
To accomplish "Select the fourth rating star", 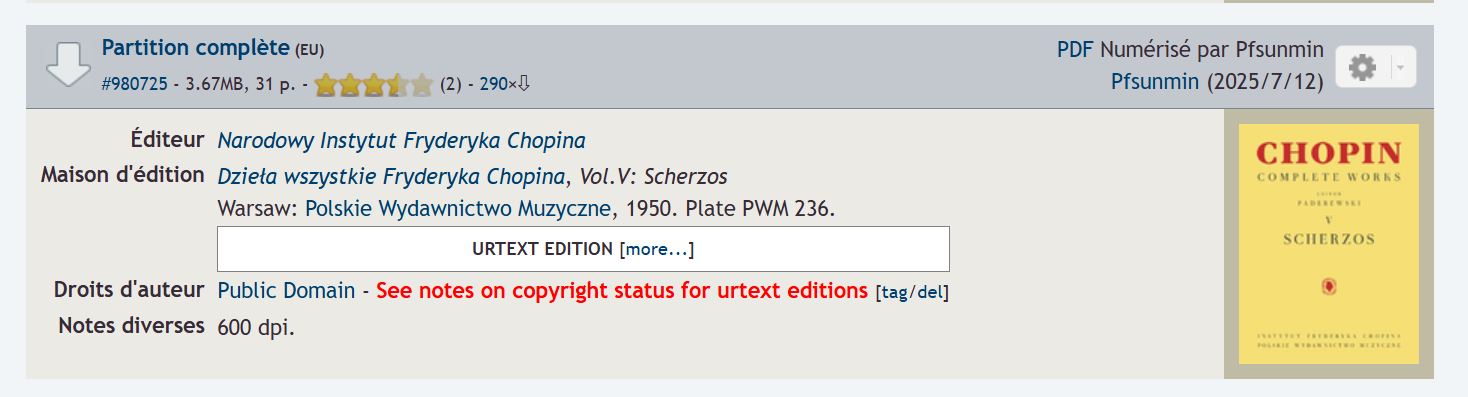I will pyautogui.click(x=398, y=85).
